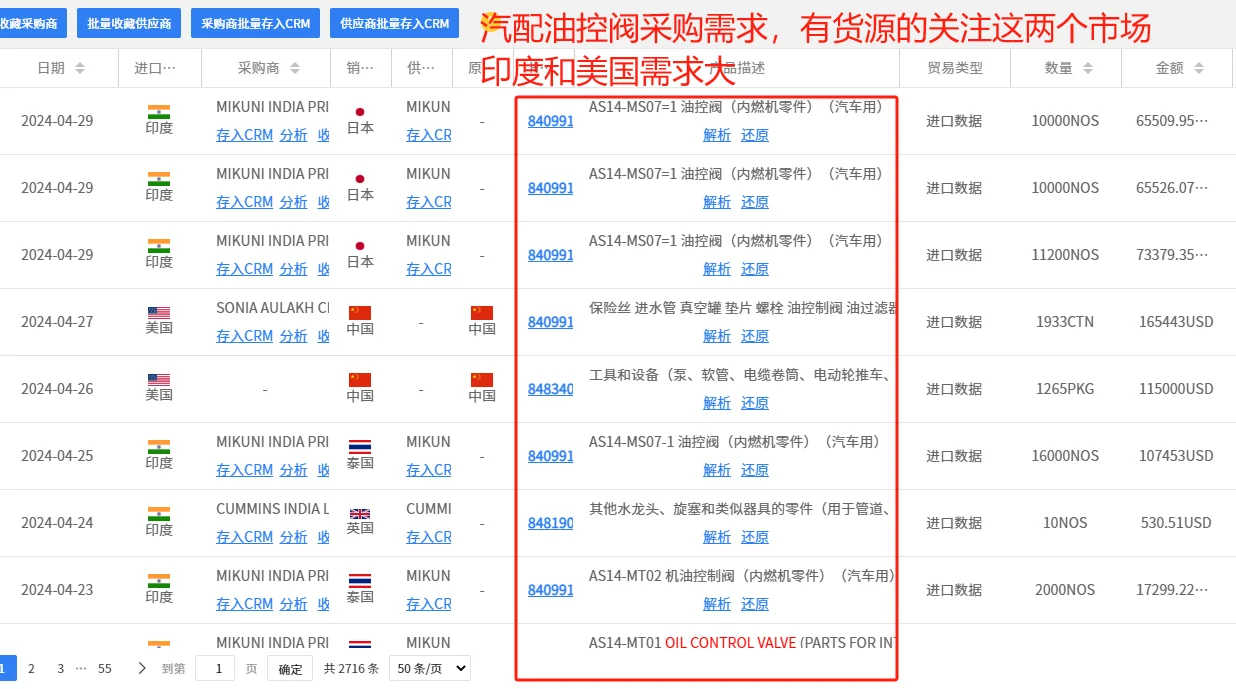Open the 50条/页 page size dropdown
This screenshot has width=1236, height=689.
click(x=429, y=668)
